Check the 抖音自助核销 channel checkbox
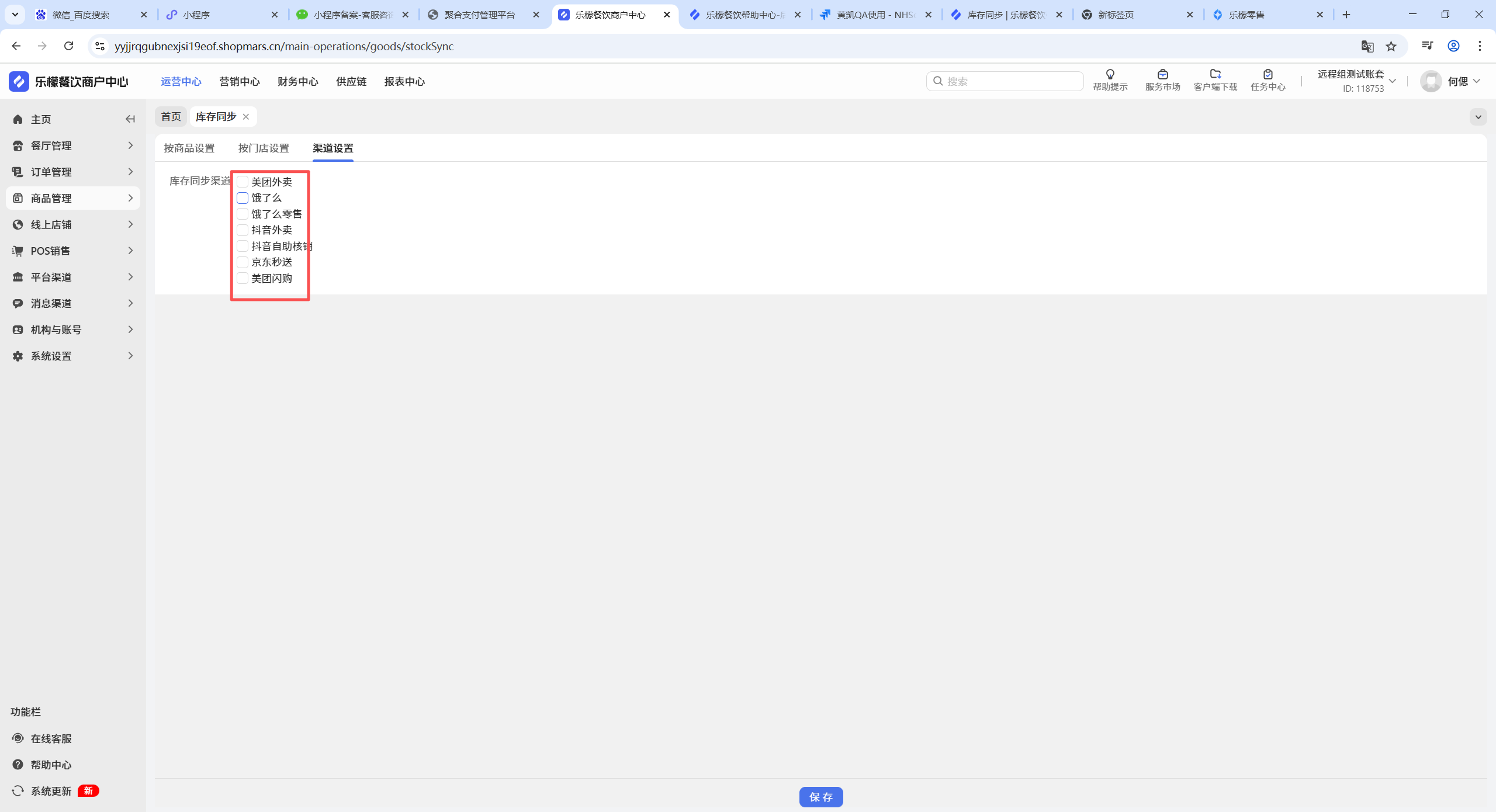This screenshot has height=812, width=1496. pyautogui.click(x=243, y=246)
